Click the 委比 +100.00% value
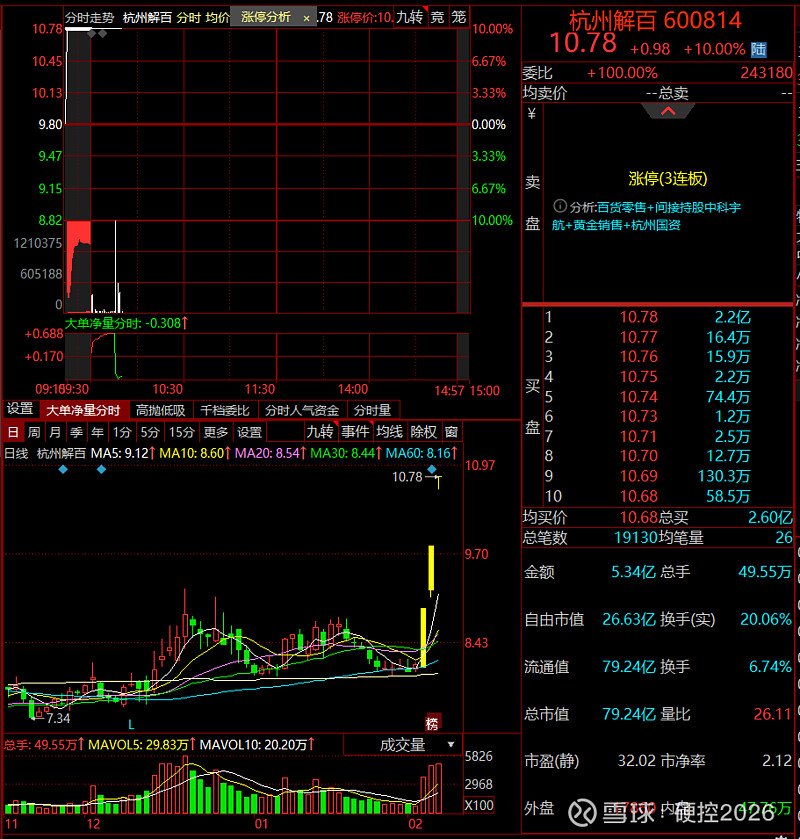 [x=622, y=73]
